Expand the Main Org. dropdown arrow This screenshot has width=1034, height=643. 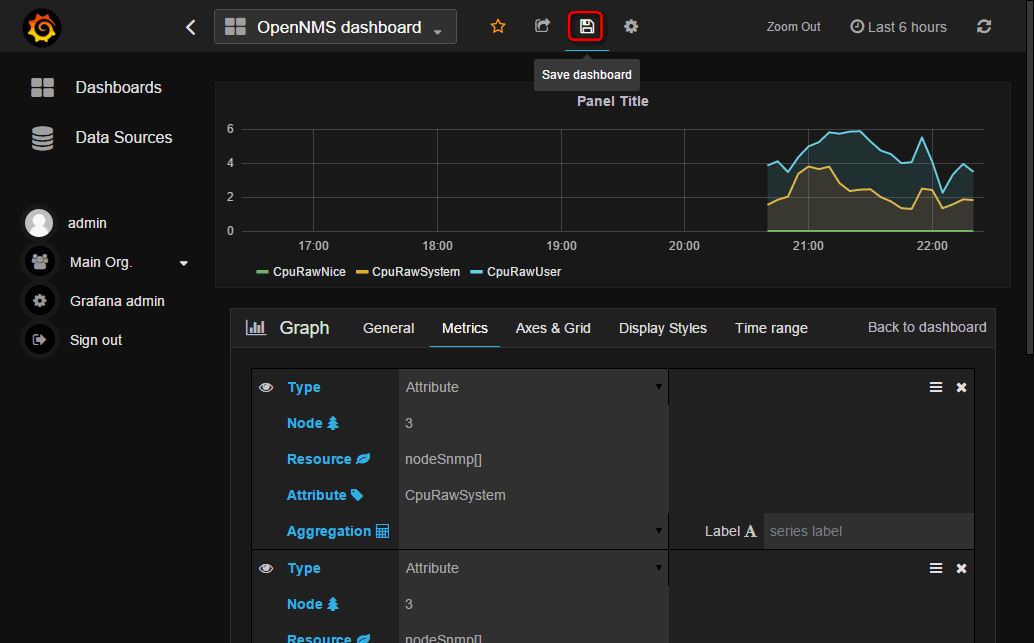point(184,263)
